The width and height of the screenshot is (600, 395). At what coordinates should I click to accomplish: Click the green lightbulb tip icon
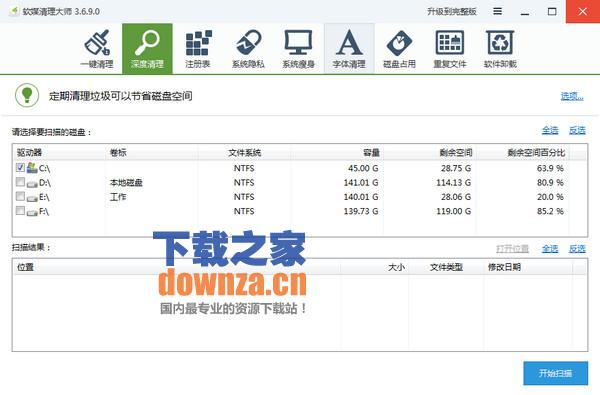pos(27,95)
